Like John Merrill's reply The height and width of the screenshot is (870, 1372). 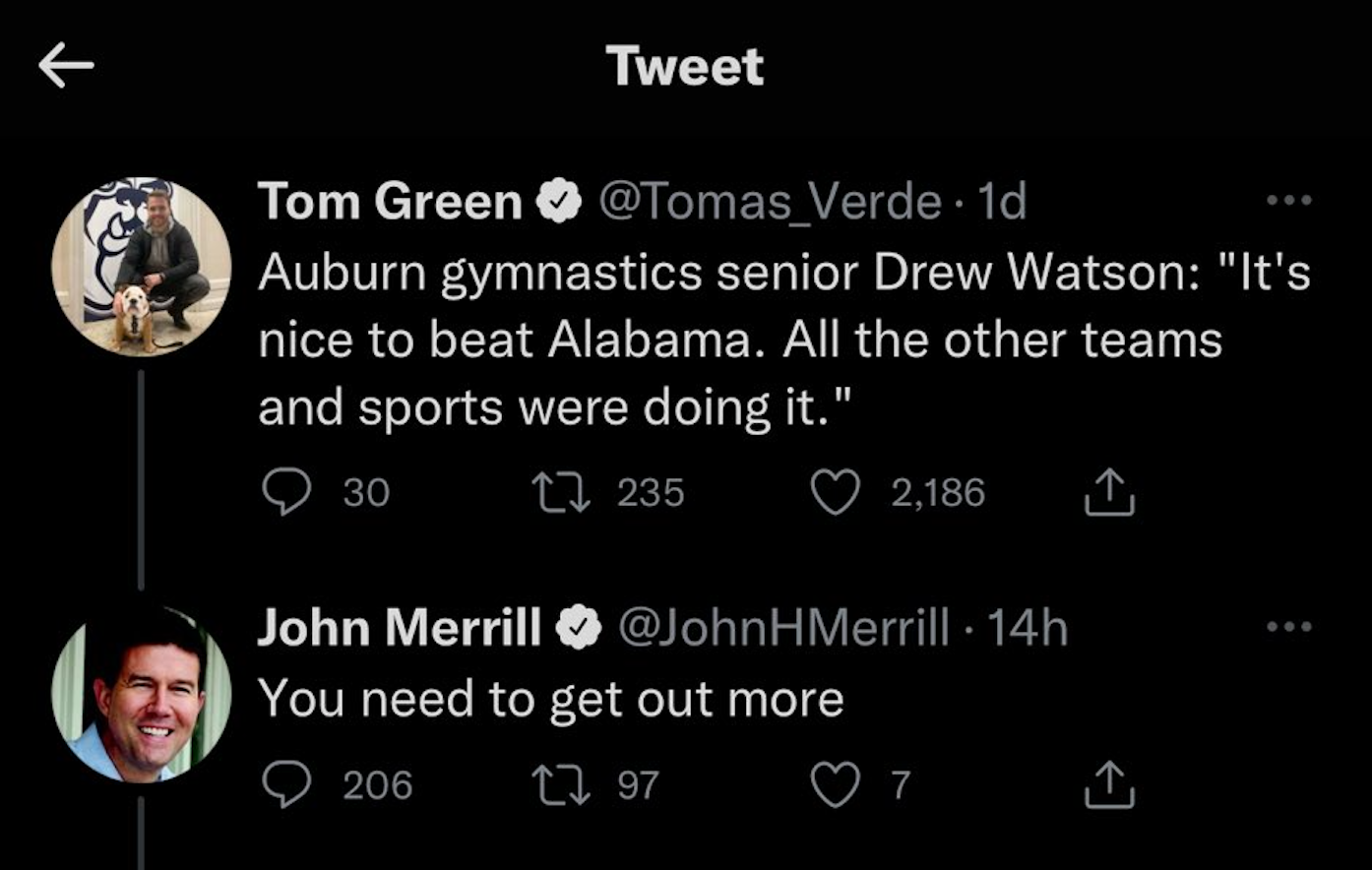[x=835, y=785]
